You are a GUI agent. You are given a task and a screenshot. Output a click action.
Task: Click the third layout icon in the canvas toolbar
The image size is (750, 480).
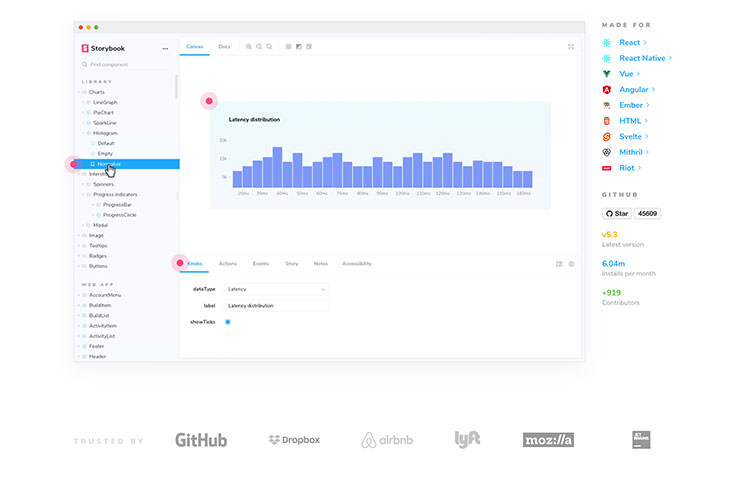[309, 46]
